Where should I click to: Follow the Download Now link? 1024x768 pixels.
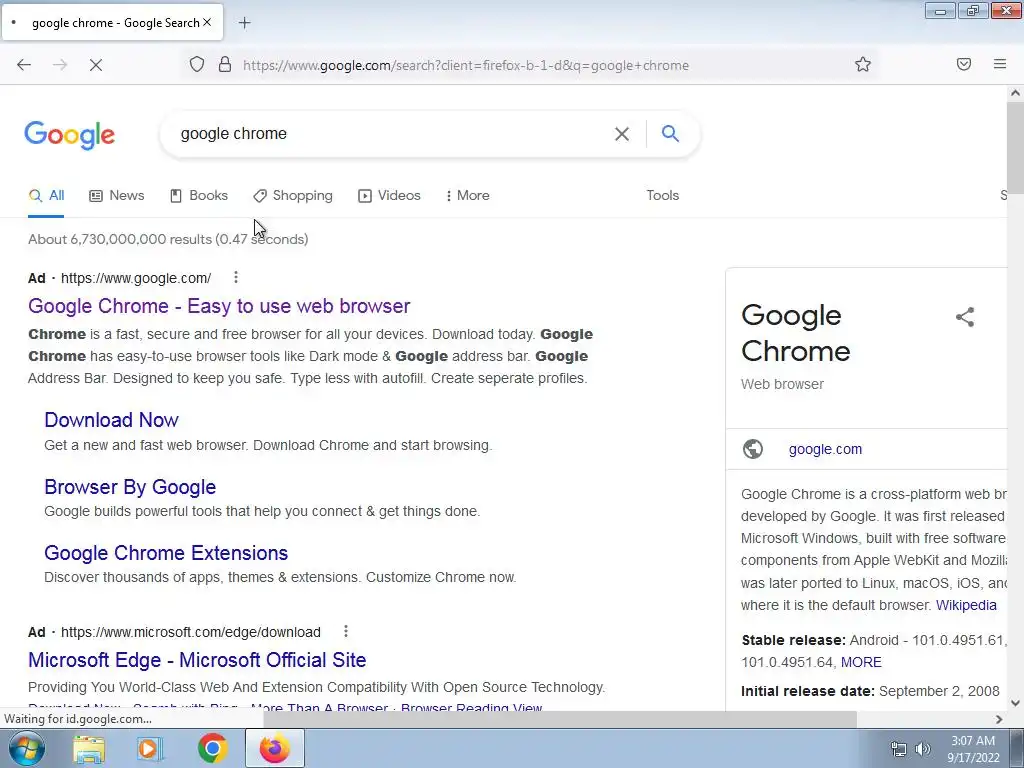(112, 420)
